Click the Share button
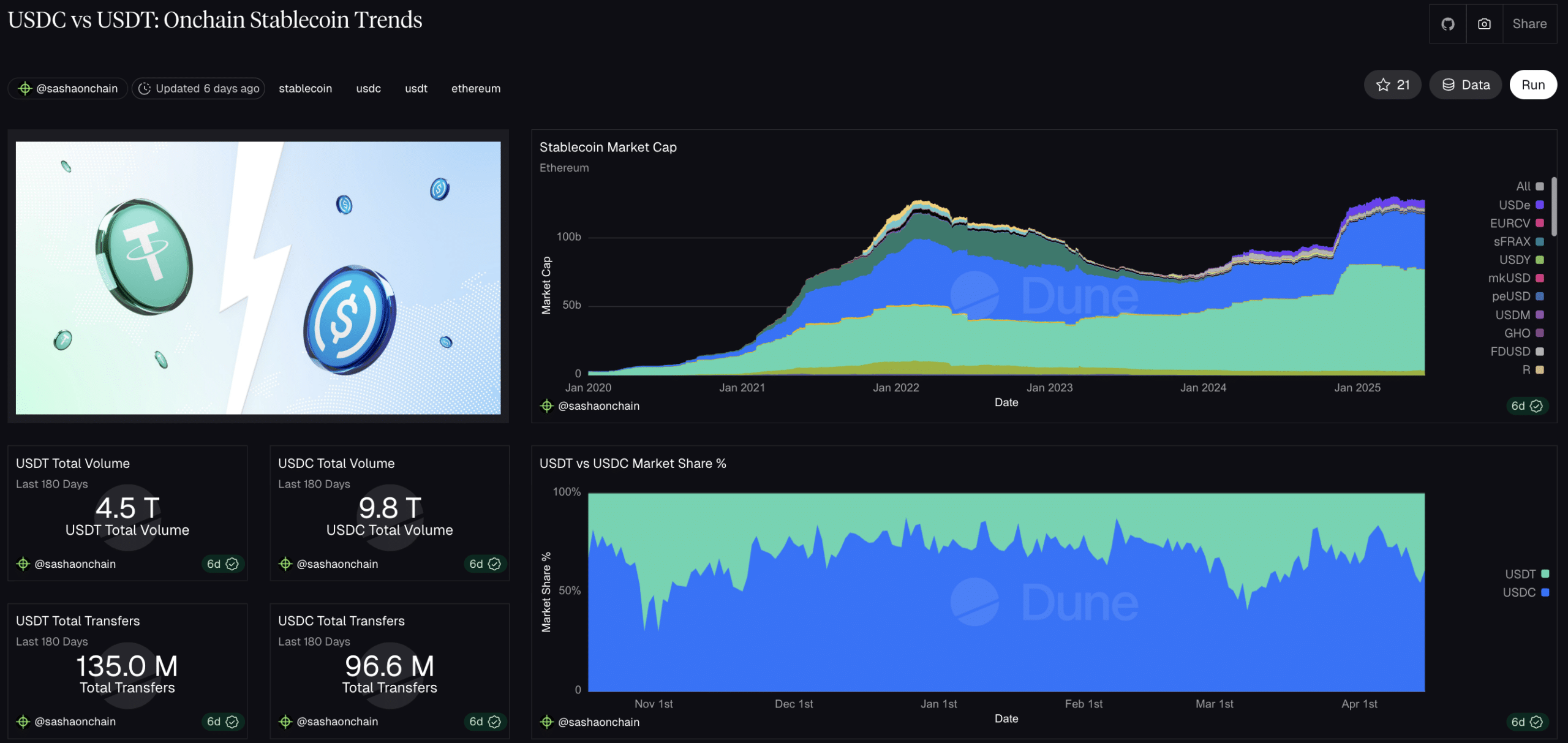The width and height of the screenshot is (1568, 743). 1529,23
